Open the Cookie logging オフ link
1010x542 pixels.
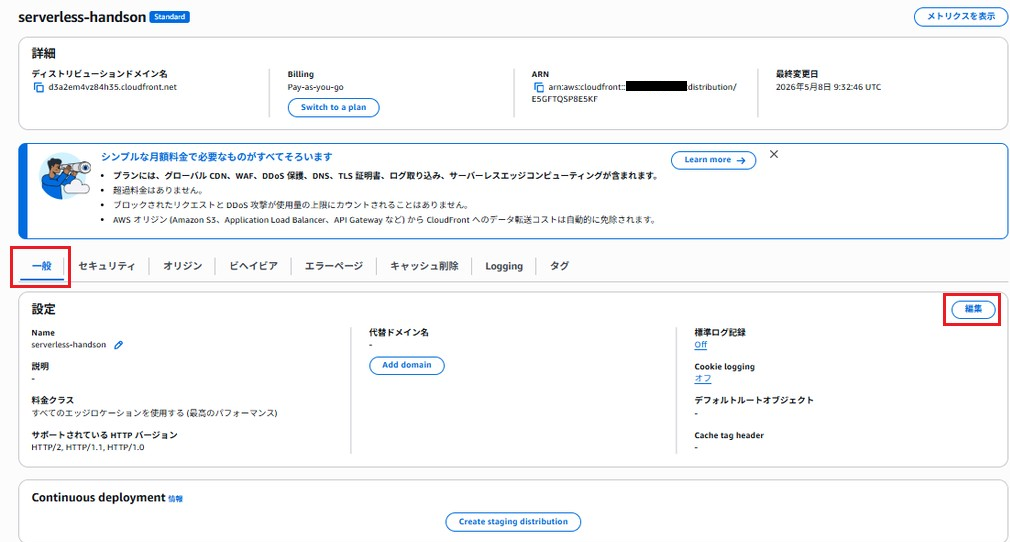(x=703, y=378)
